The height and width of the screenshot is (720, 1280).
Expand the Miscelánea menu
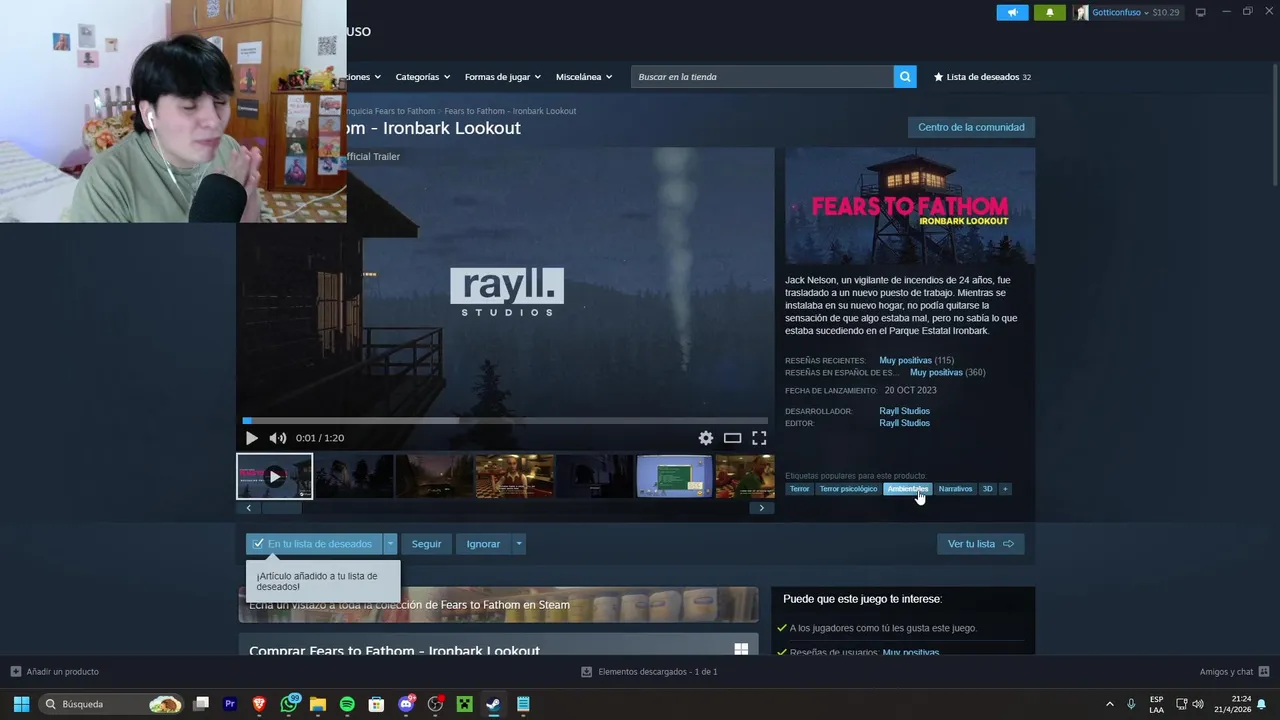click(x=584, y=77)
